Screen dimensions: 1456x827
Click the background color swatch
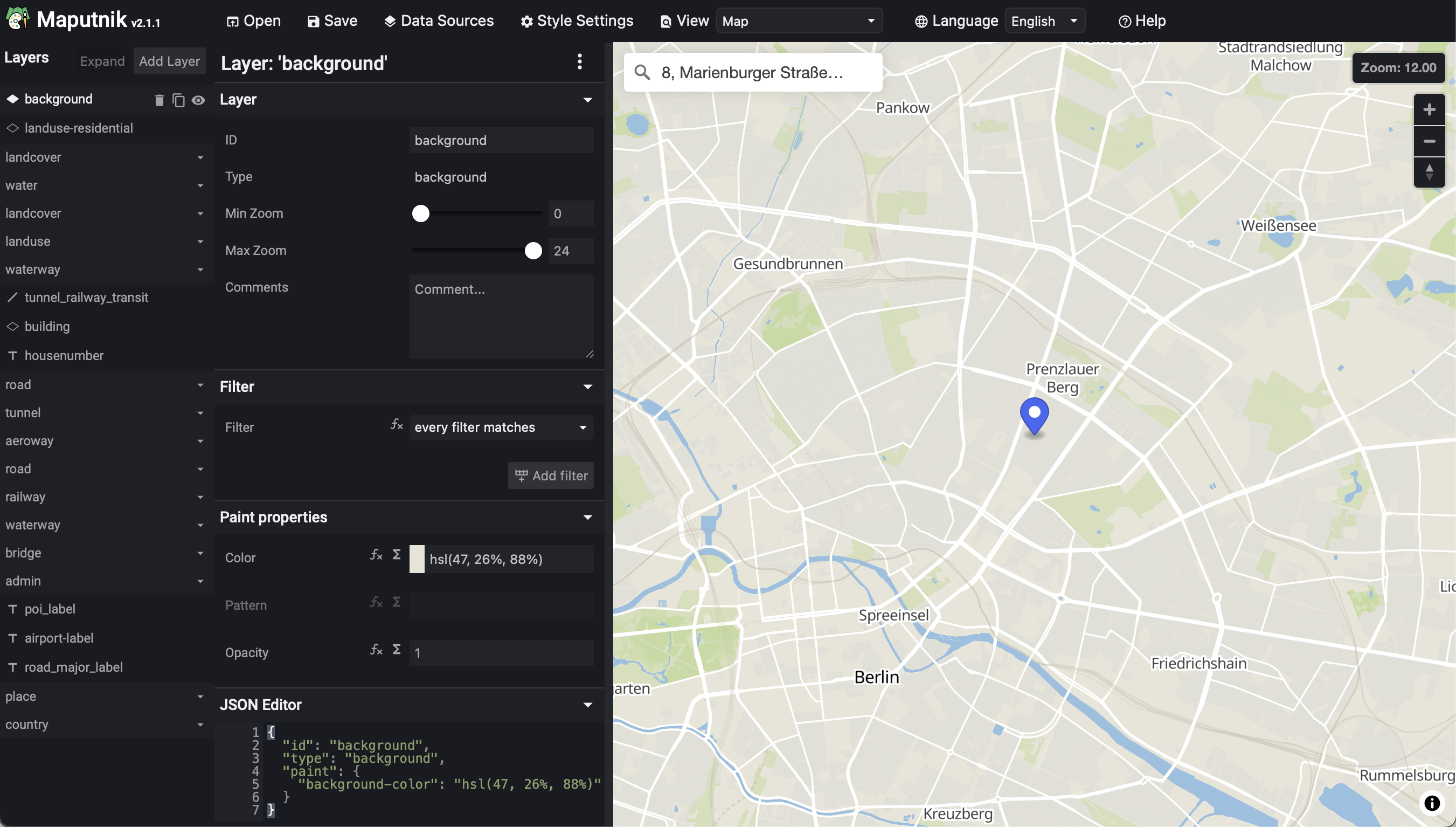pos(417,559)
